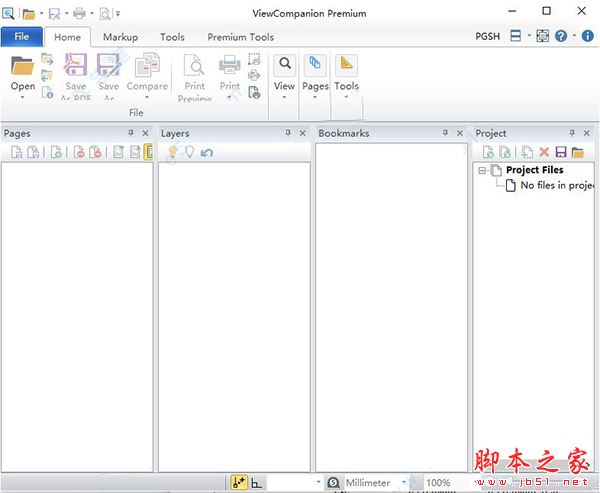Switch to the Home ribbon tab
This screenshot has width=600, height=493.
[x=67, y=37]
